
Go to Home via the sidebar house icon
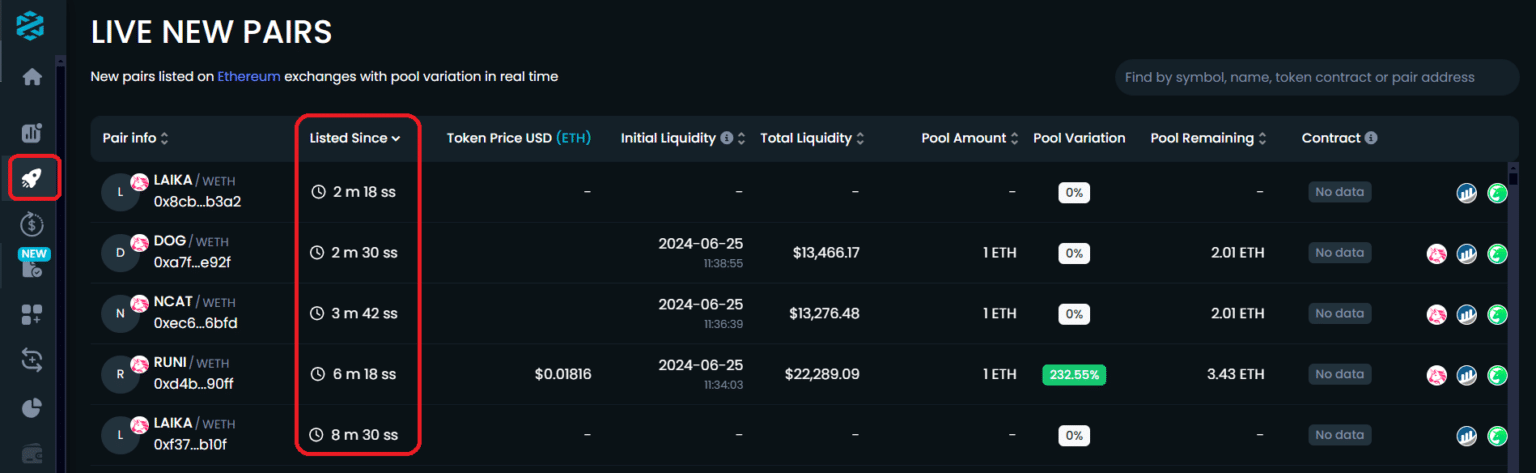[x=32, y=77]
